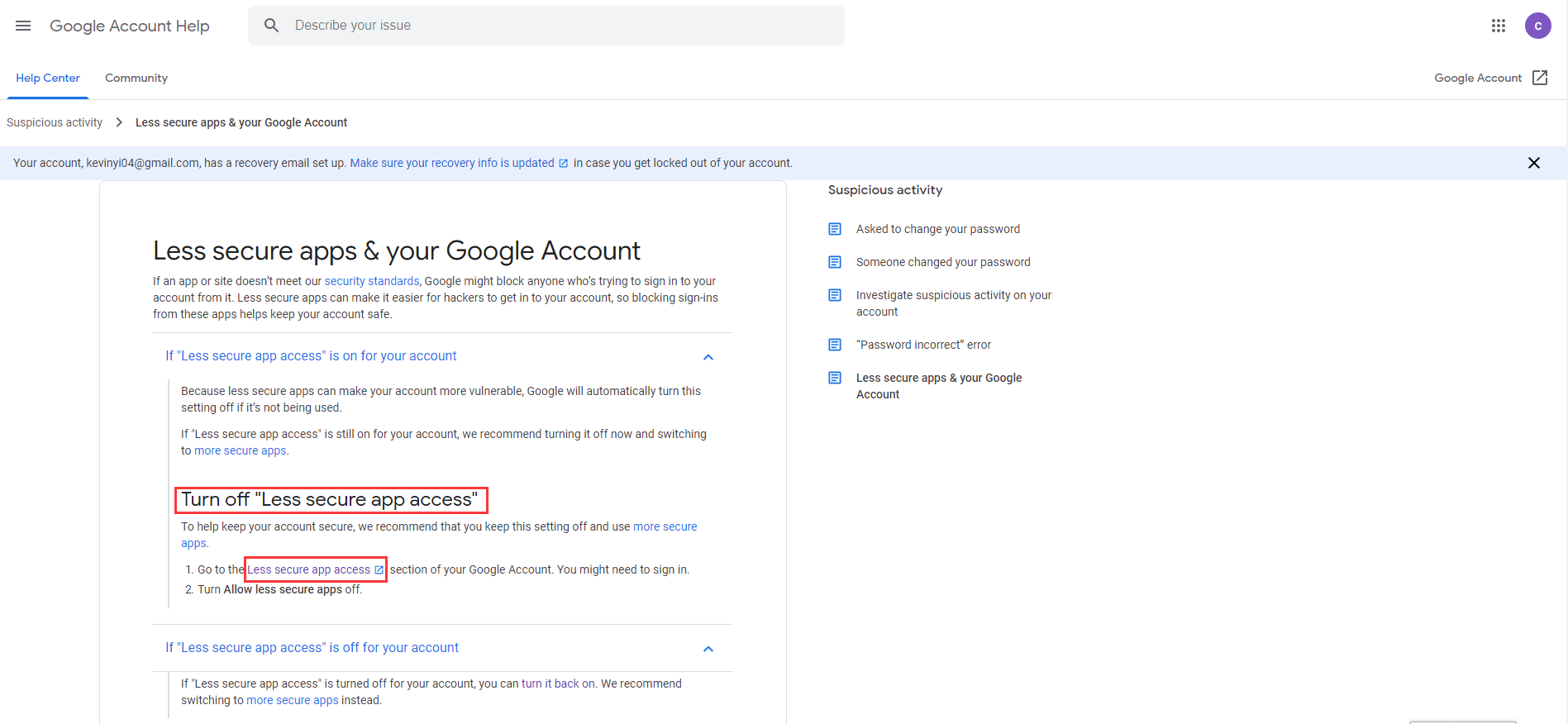Focus the Describe your issue search field
Viewport: 1568px width, 724px height.
click(546, 26)
